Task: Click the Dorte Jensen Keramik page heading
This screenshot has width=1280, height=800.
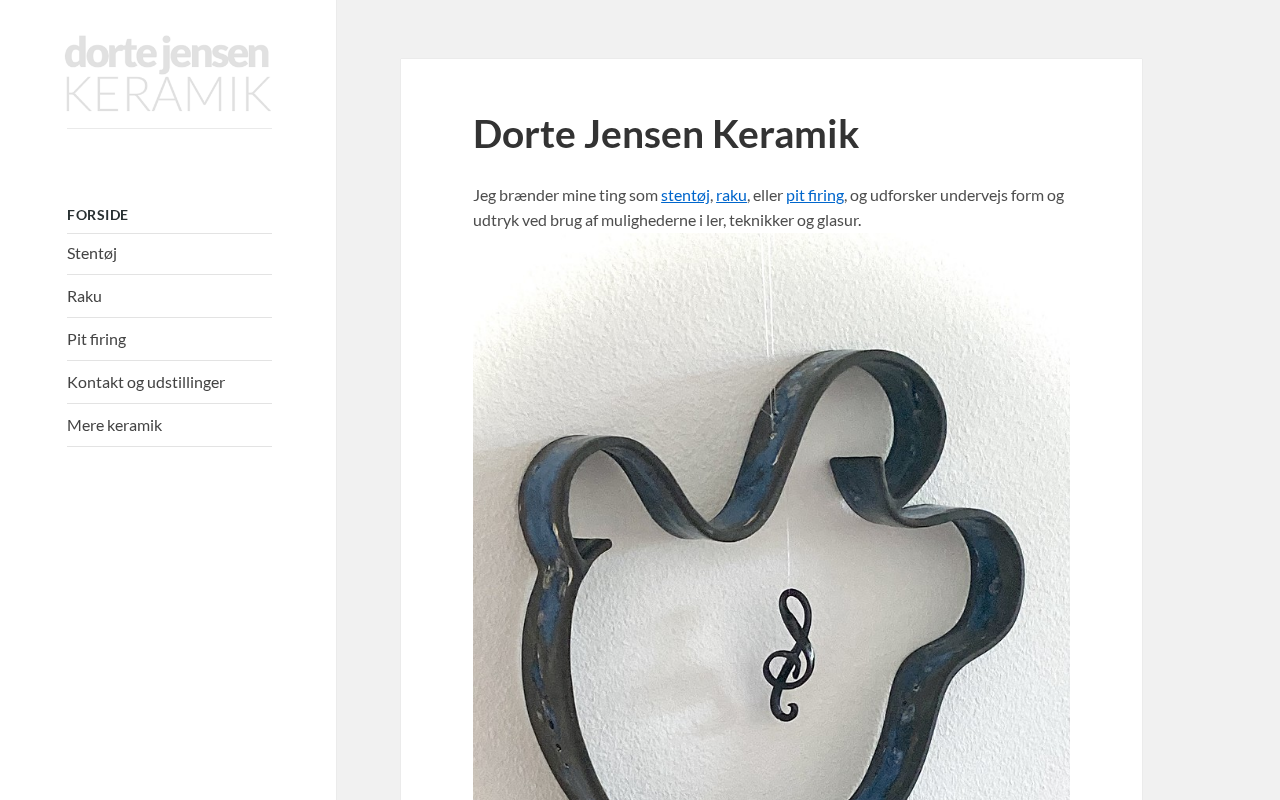Action: point(666,133)
